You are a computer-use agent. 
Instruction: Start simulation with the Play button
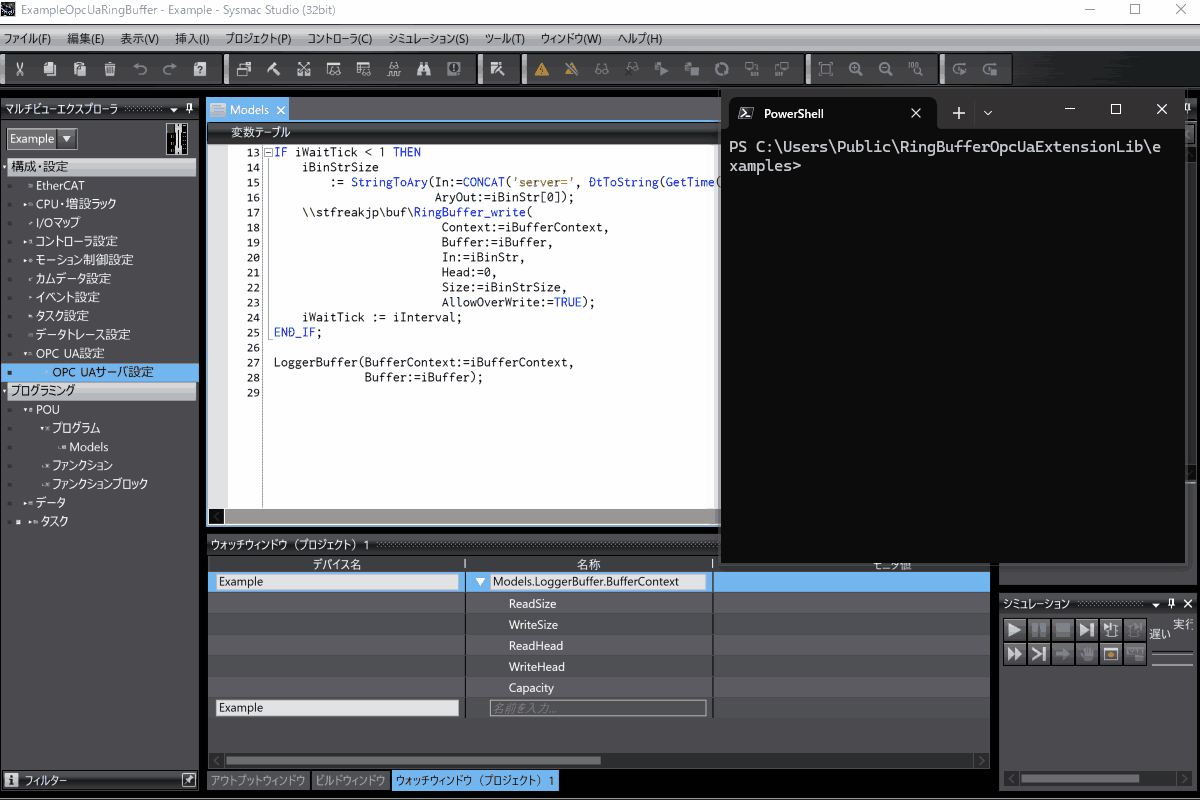point(1014,630)
